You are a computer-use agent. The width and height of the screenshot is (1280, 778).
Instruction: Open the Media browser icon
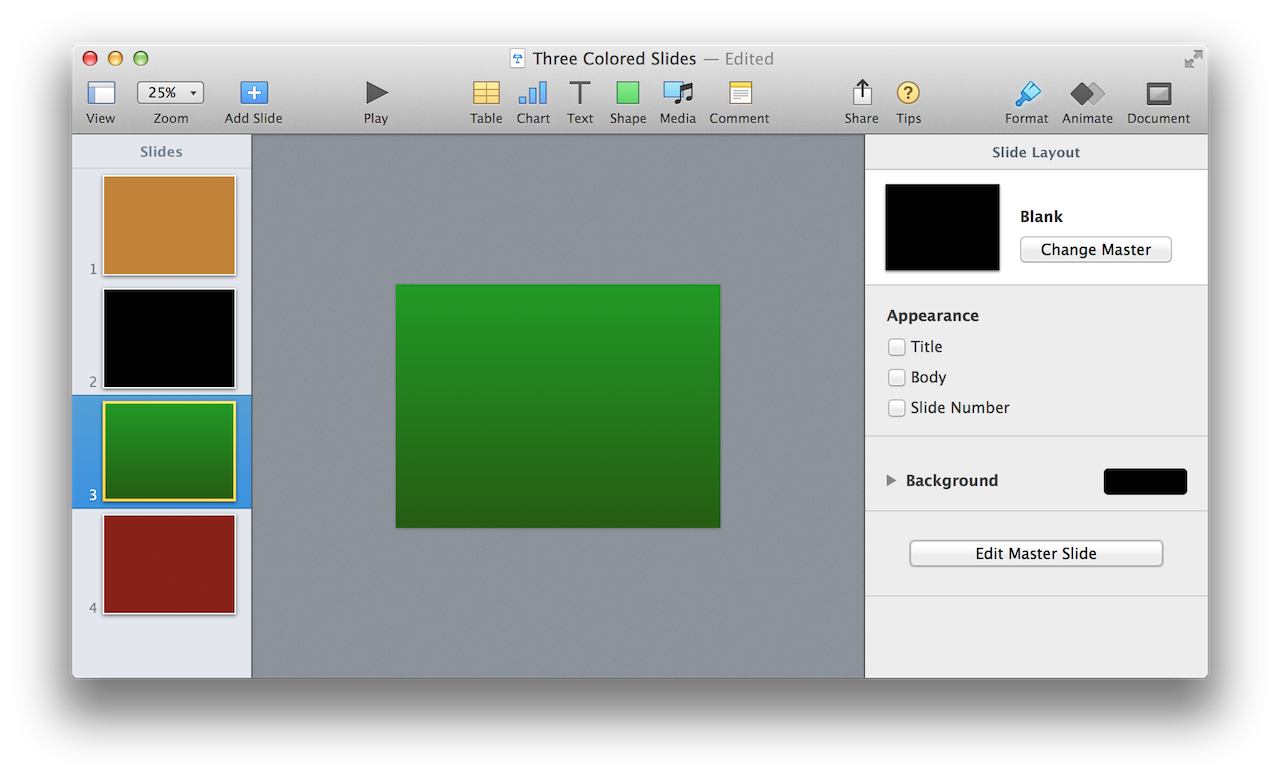(677, 94)
